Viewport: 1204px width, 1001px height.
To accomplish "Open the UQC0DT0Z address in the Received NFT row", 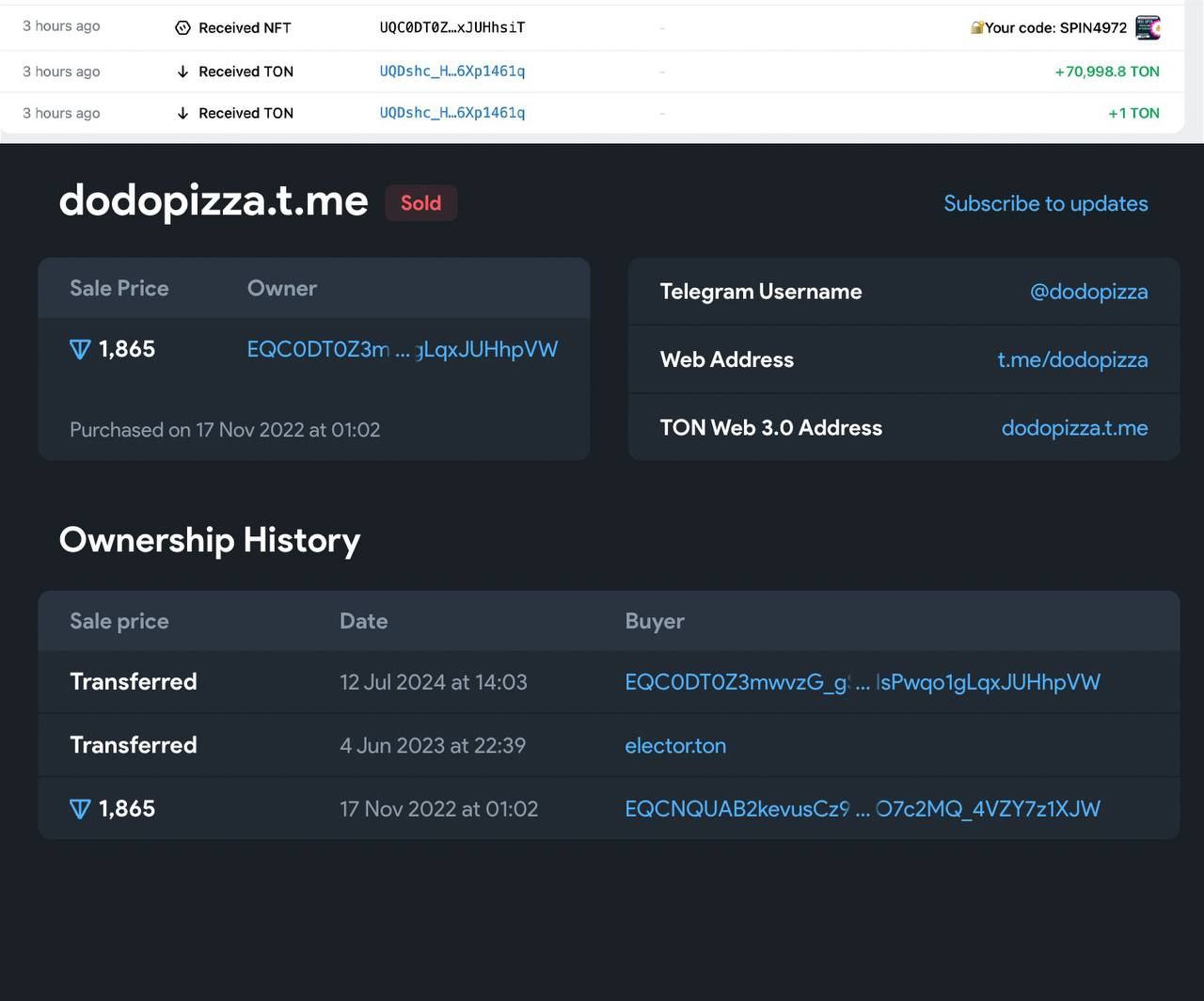I will pyautogui.click(x=451, y=28).
